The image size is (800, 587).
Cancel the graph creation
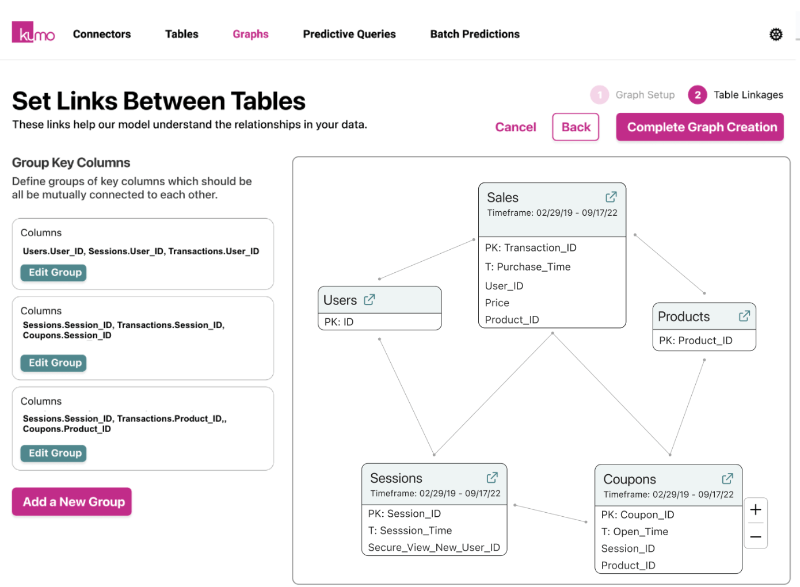516,127
